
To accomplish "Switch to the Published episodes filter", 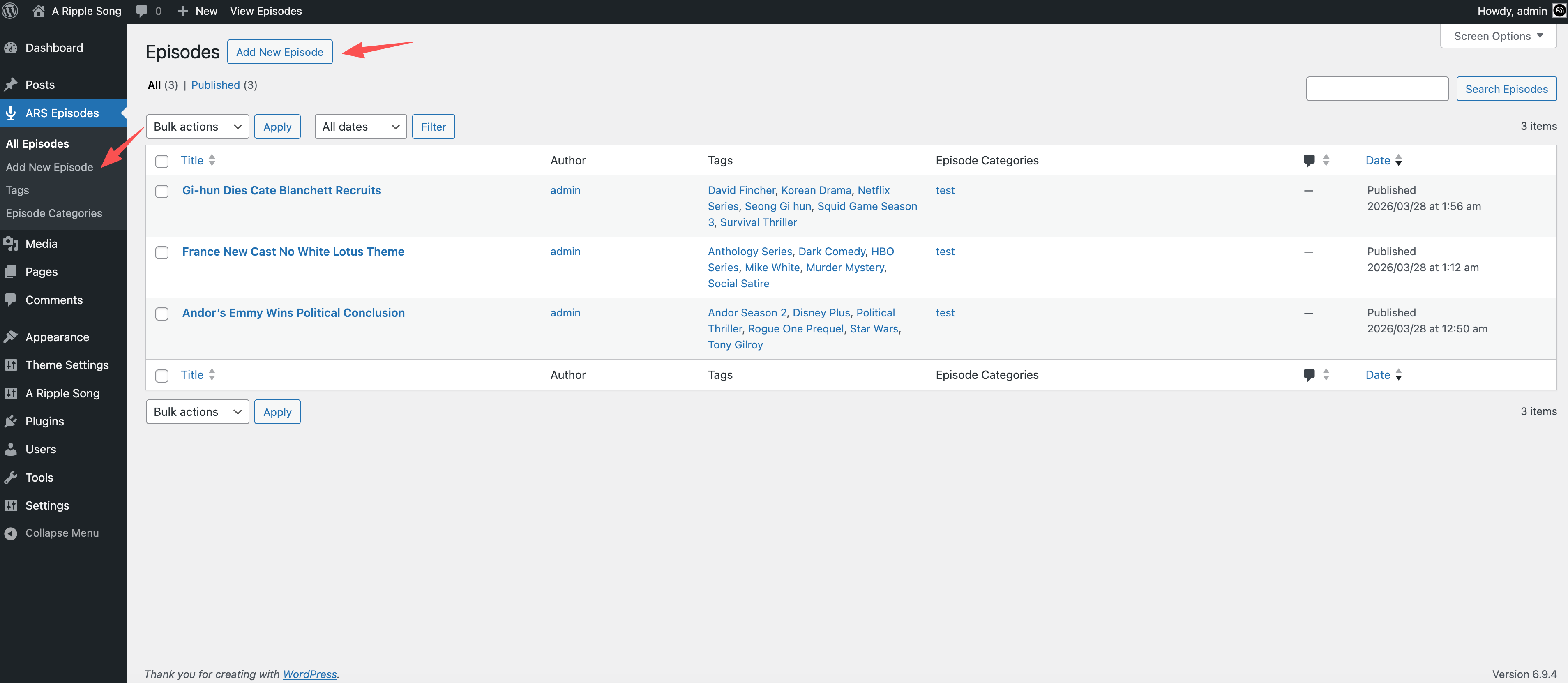I will coord(215,85).
